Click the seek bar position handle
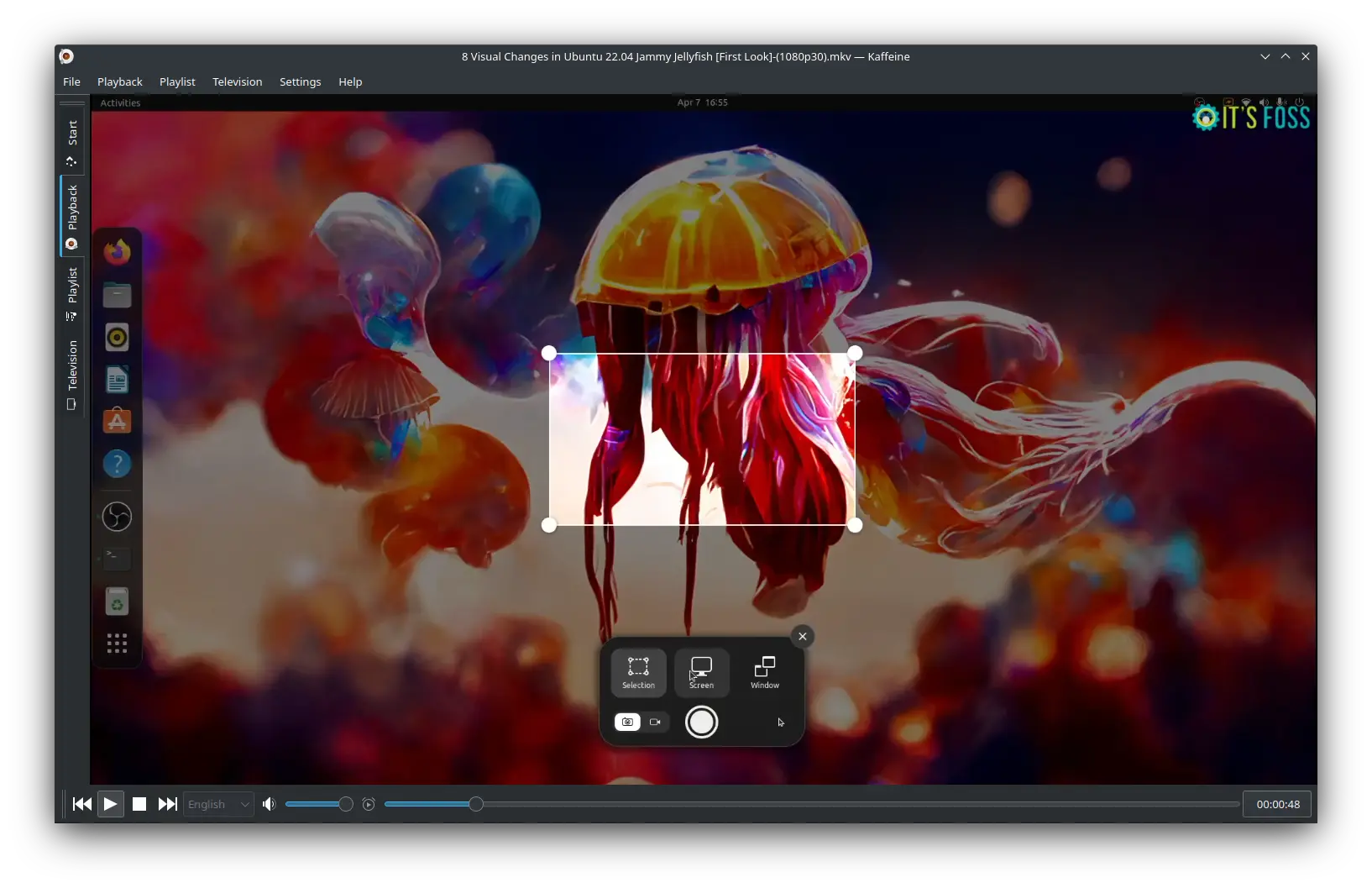This screenshot has height=888, width=1372. coord(476,804)
